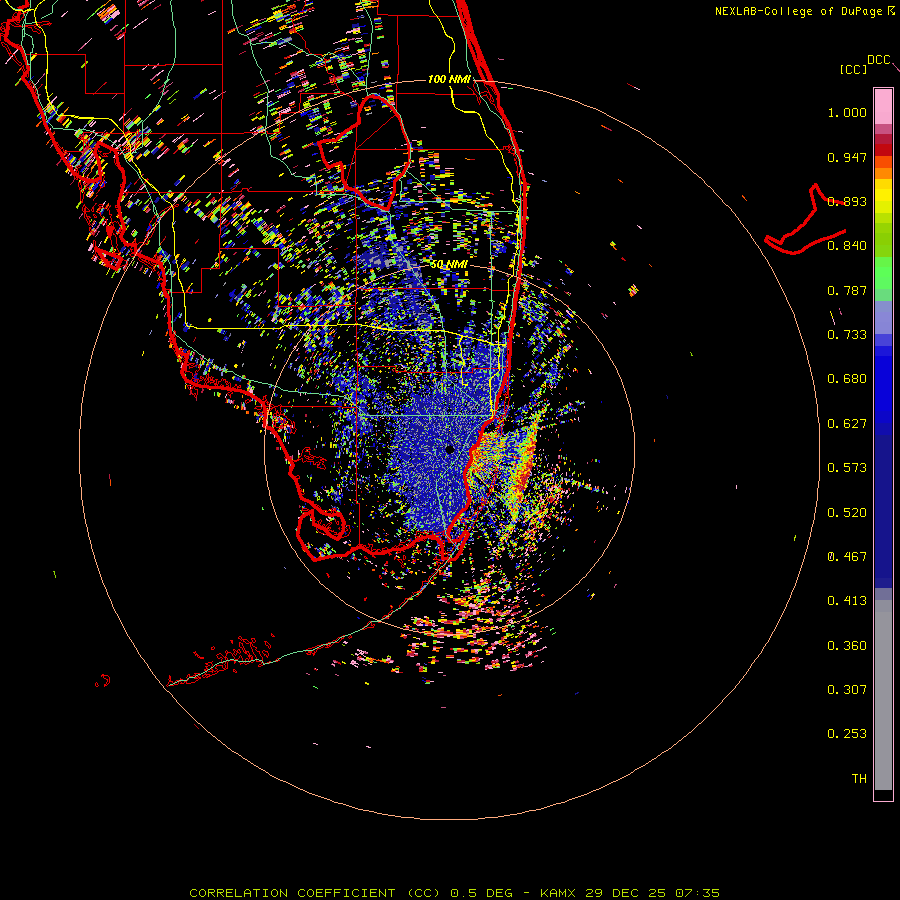Select the 0.680 legend value

tap(847, 379)
